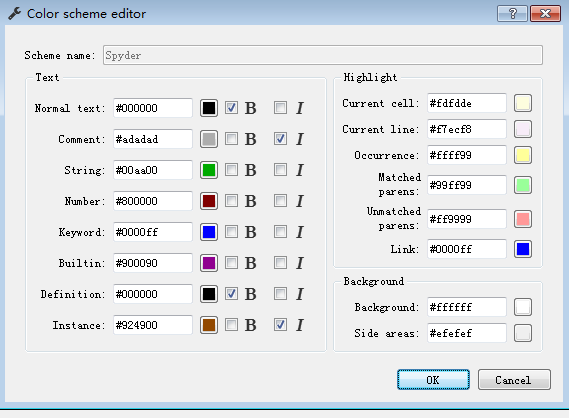
Task: Edit the Comment hex value #adadad
Action: click(152, 139)
